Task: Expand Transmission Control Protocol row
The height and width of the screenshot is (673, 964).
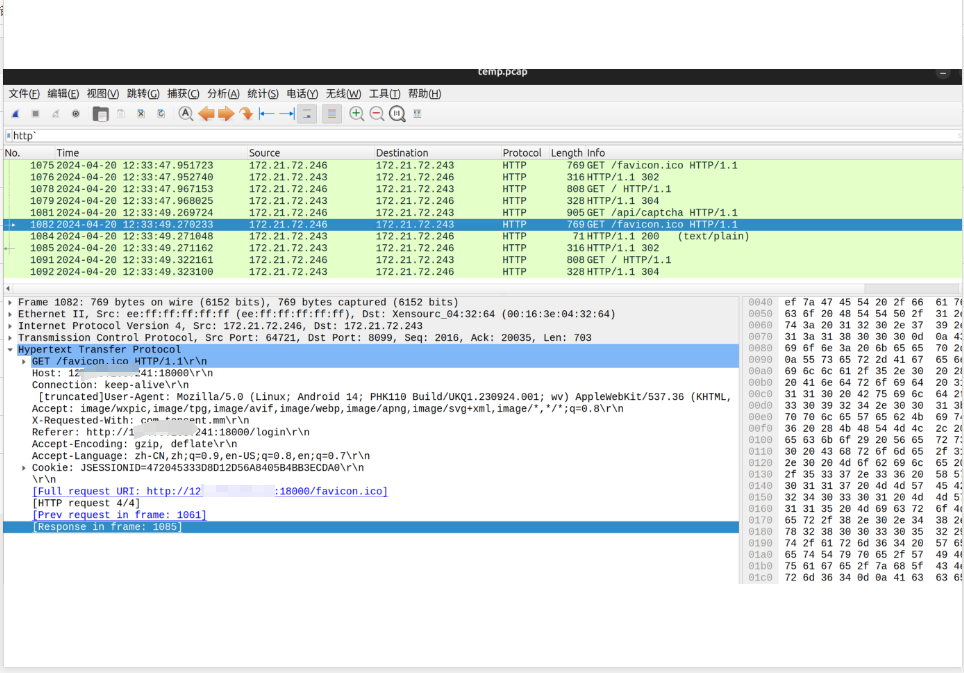Action: point(10,338)
